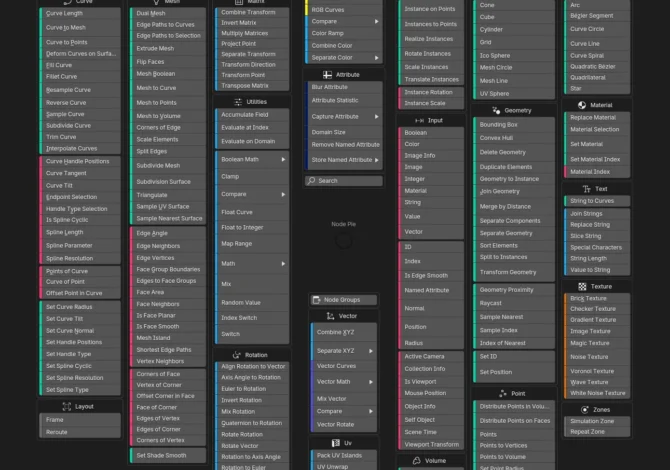Add an Extrude Mesh node

(168, 49)
